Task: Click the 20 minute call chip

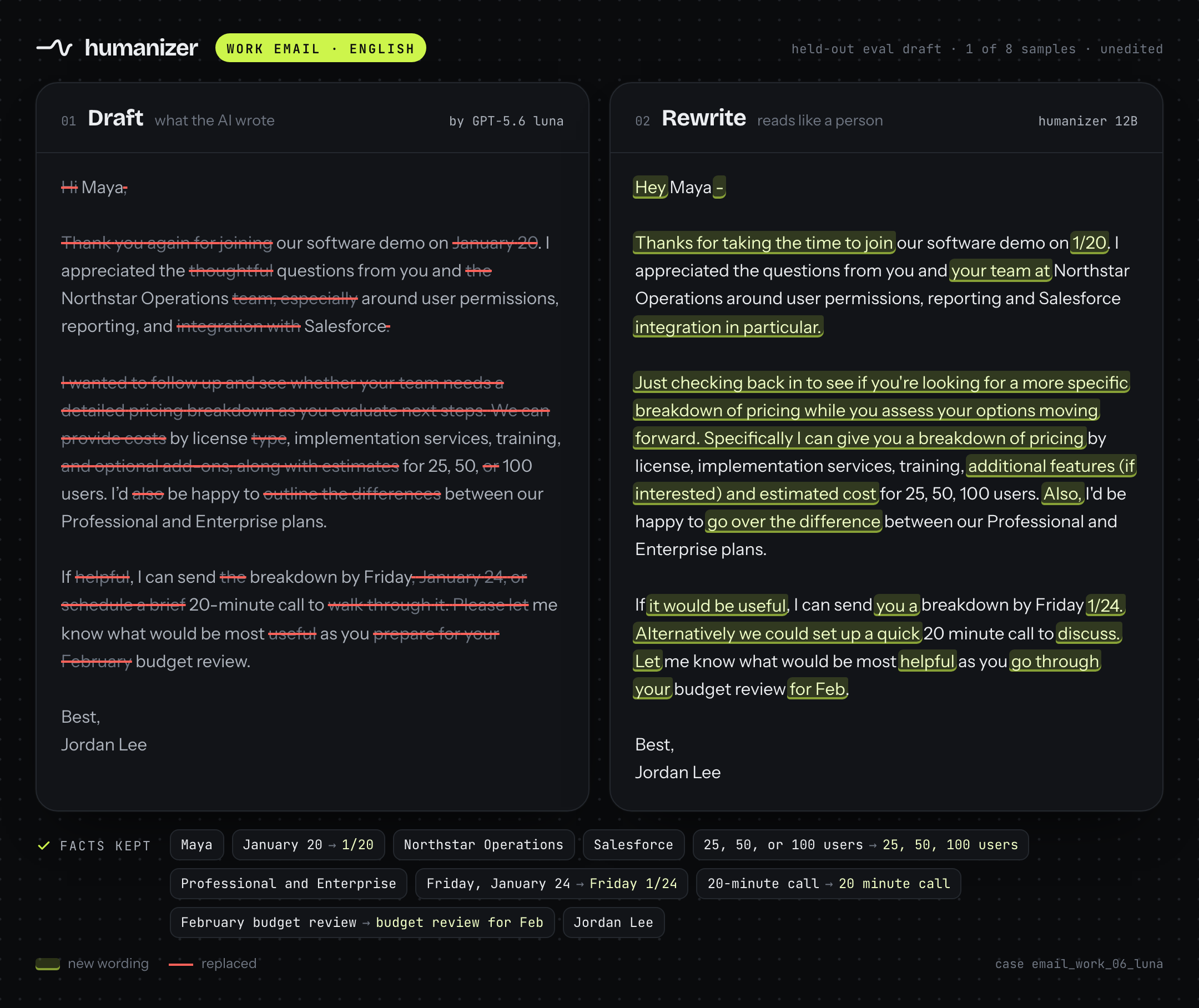Action: pos(828,884)
